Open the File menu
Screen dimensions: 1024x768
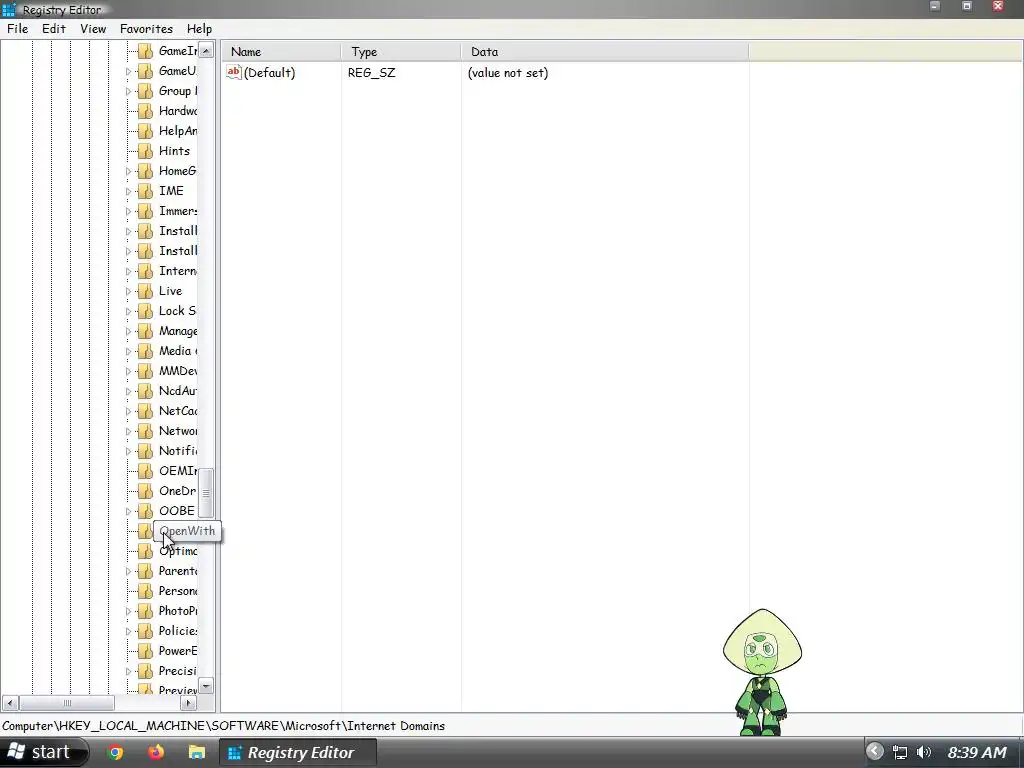[x=18, y=29]
